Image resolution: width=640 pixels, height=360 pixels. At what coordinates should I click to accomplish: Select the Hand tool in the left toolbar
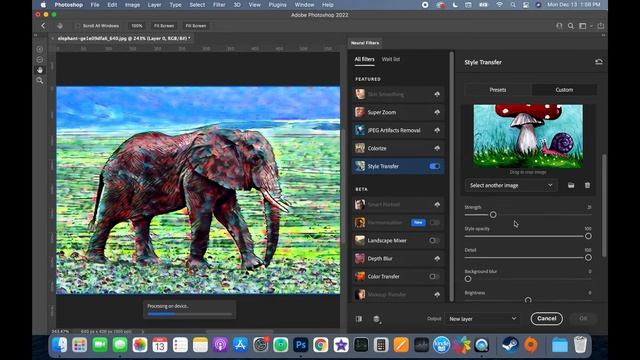(40, 70)
